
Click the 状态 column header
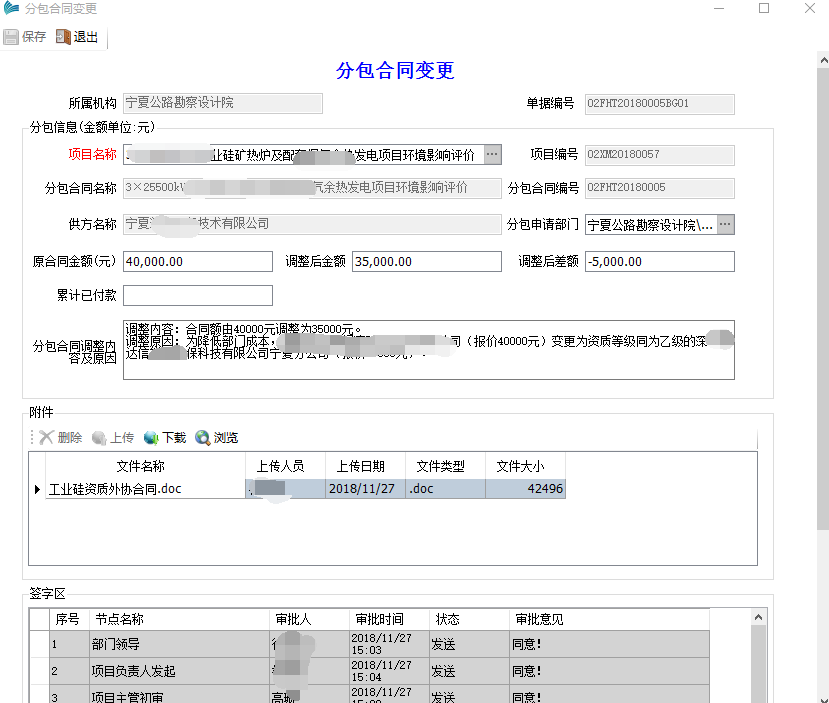click(x=469, y=619)
